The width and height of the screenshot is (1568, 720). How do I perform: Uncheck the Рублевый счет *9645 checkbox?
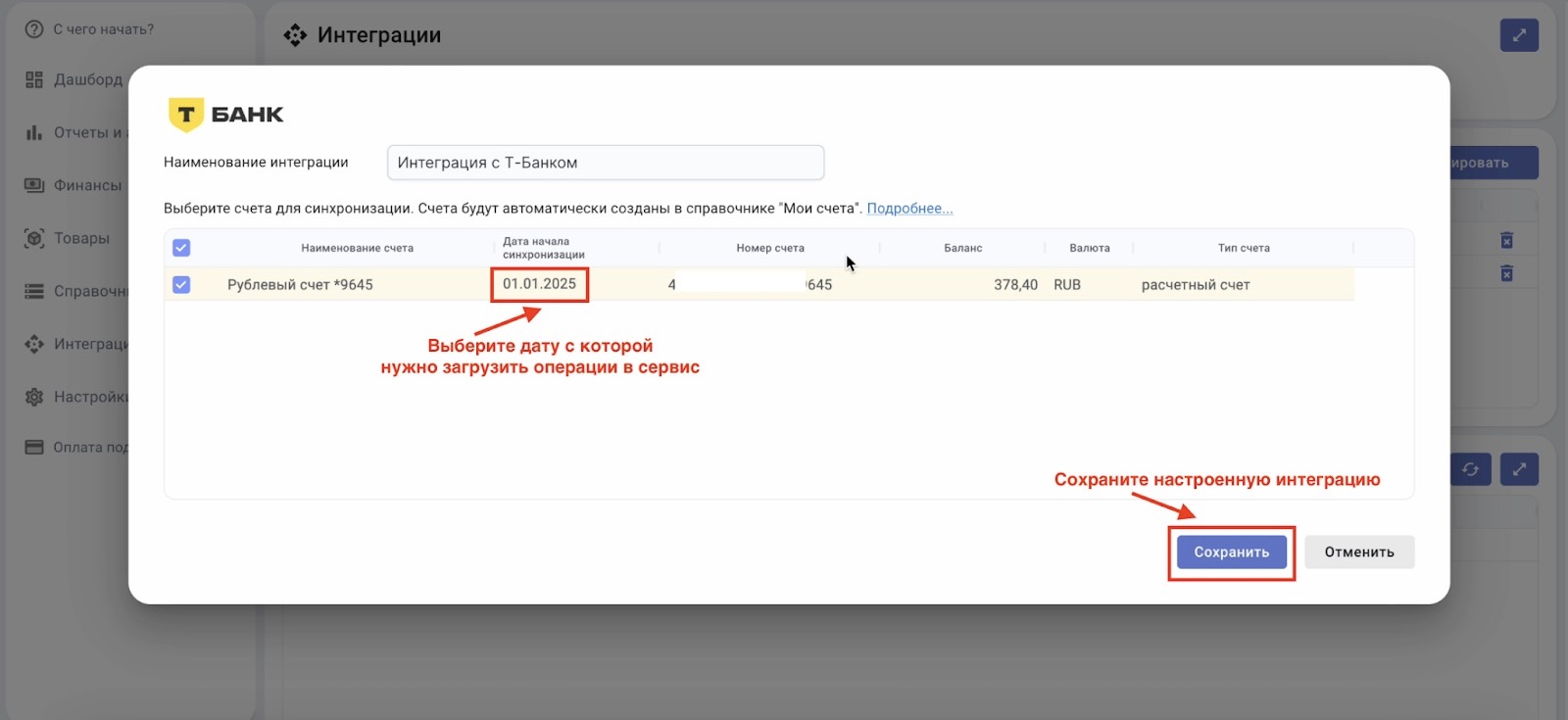[x=181, y=284]
